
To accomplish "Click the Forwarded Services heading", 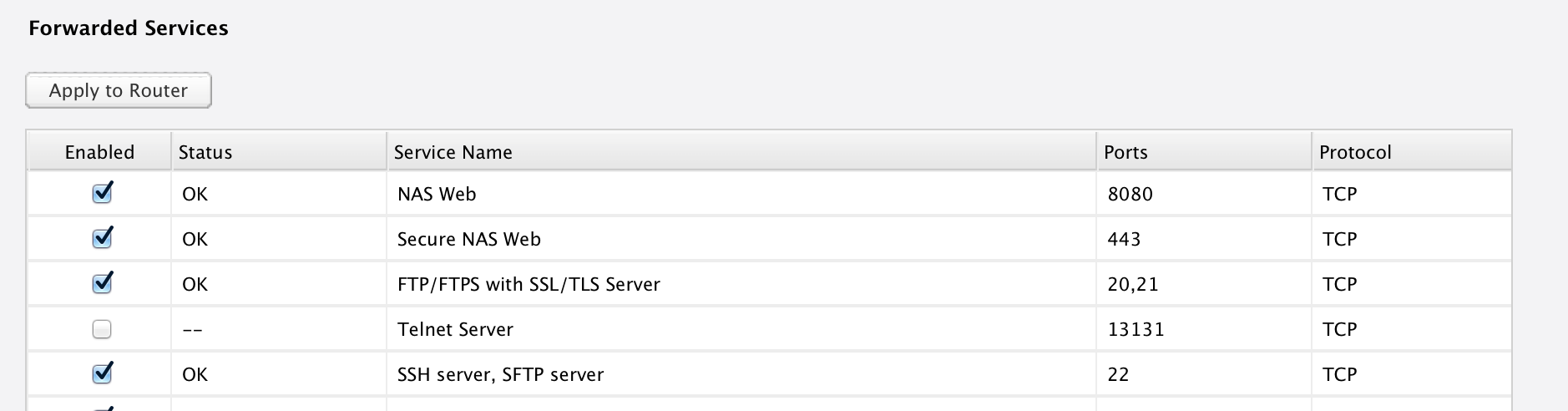I will pyautogui.click(x=129, y=28).
